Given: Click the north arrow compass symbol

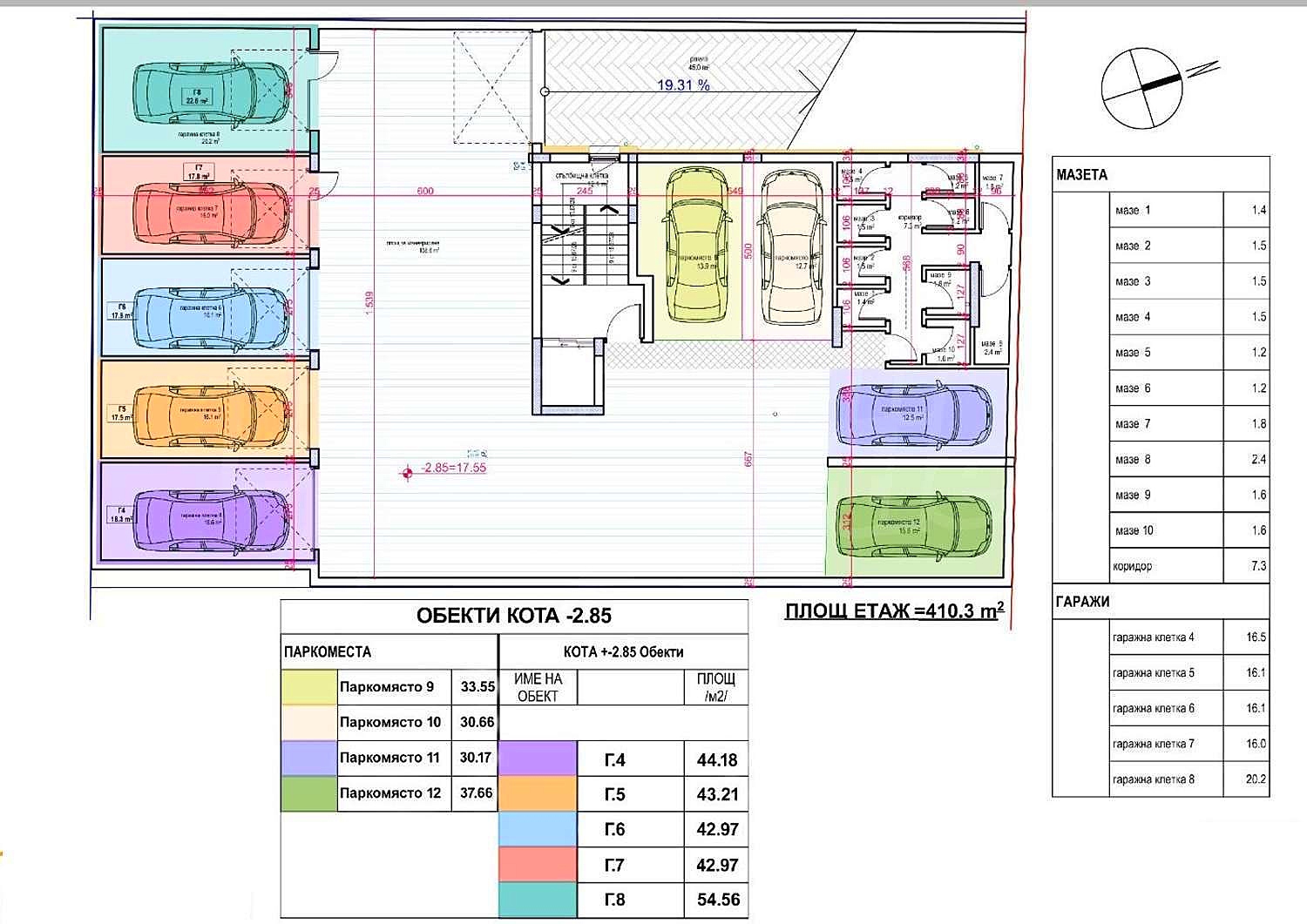Looking at the screenshot, I should coord(1141,88).
